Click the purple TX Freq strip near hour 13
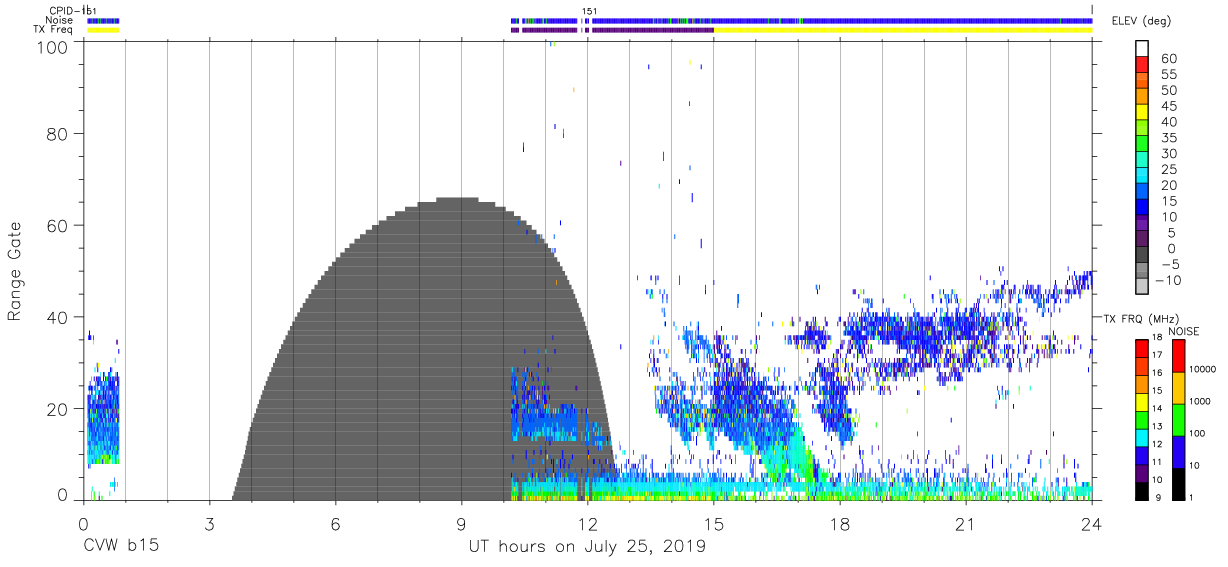 point(652,30)
